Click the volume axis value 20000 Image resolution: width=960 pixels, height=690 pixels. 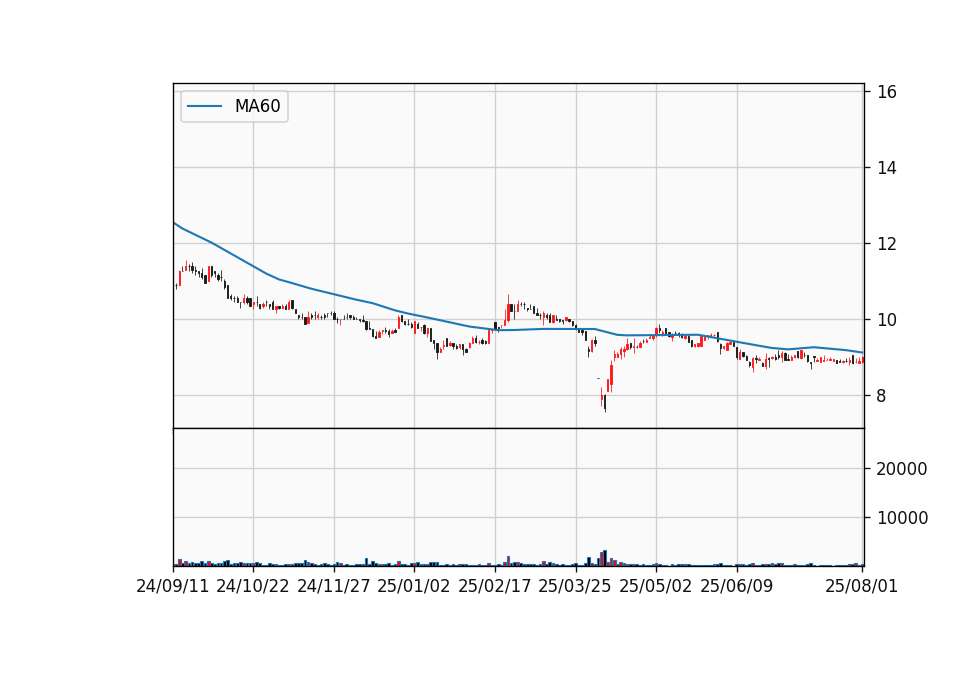902,469
